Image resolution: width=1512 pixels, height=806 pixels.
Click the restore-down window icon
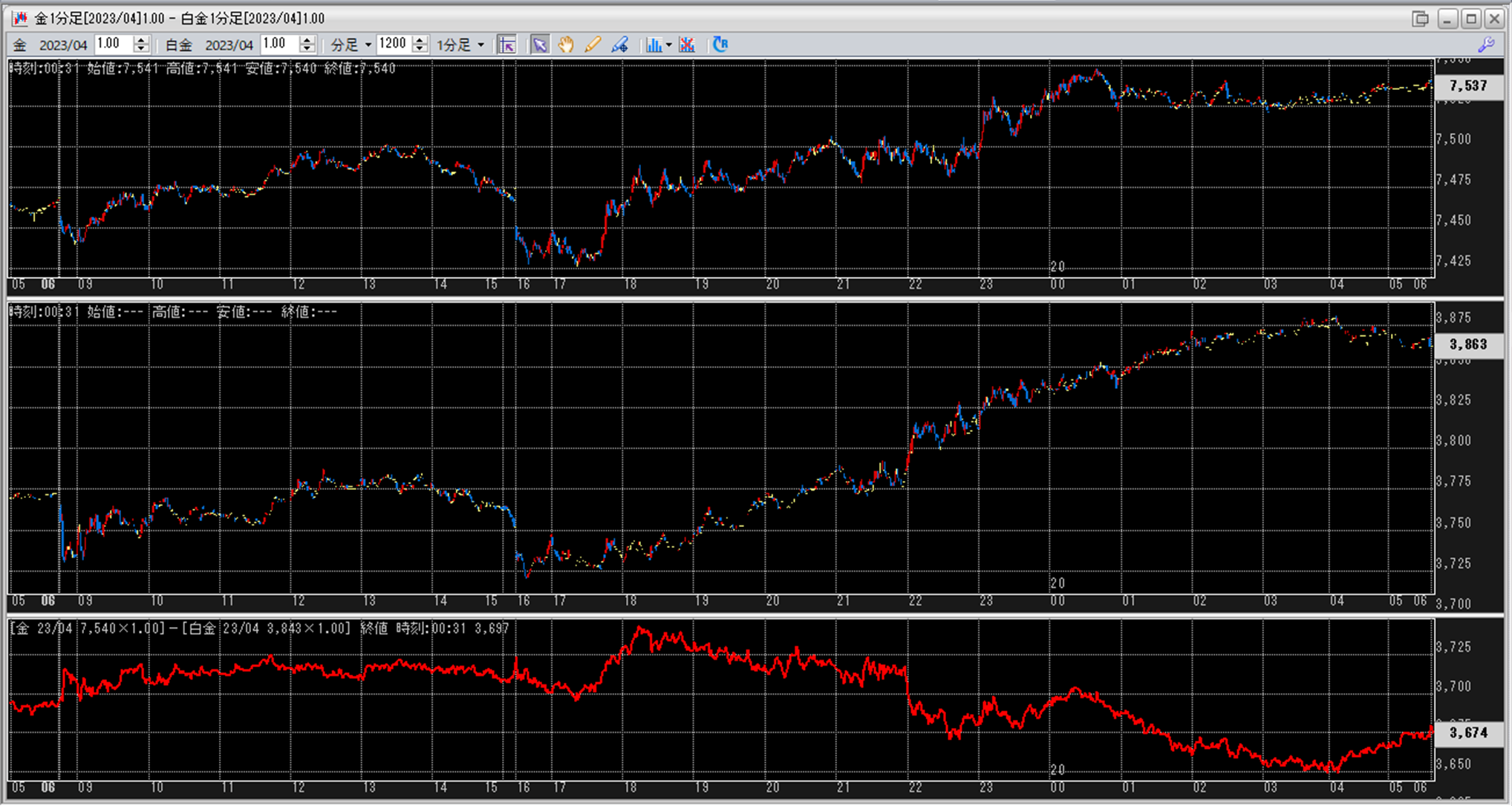pyautogui.click(x=1420, y=19)
